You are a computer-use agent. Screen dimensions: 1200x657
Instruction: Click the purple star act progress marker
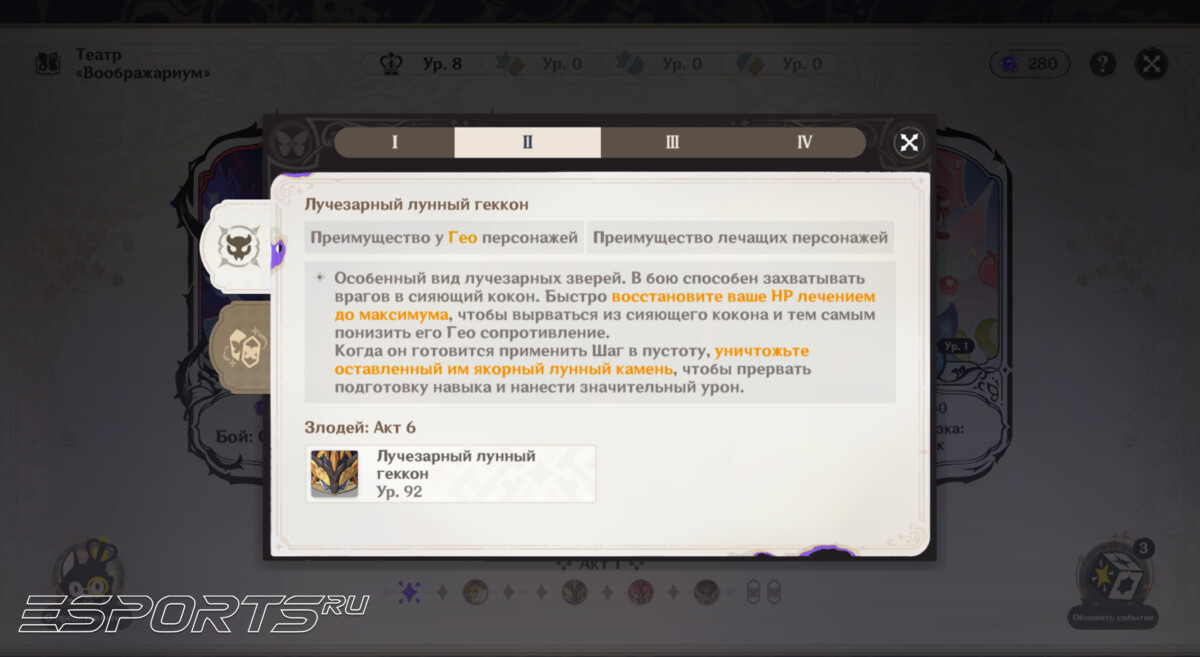(409, 592)
